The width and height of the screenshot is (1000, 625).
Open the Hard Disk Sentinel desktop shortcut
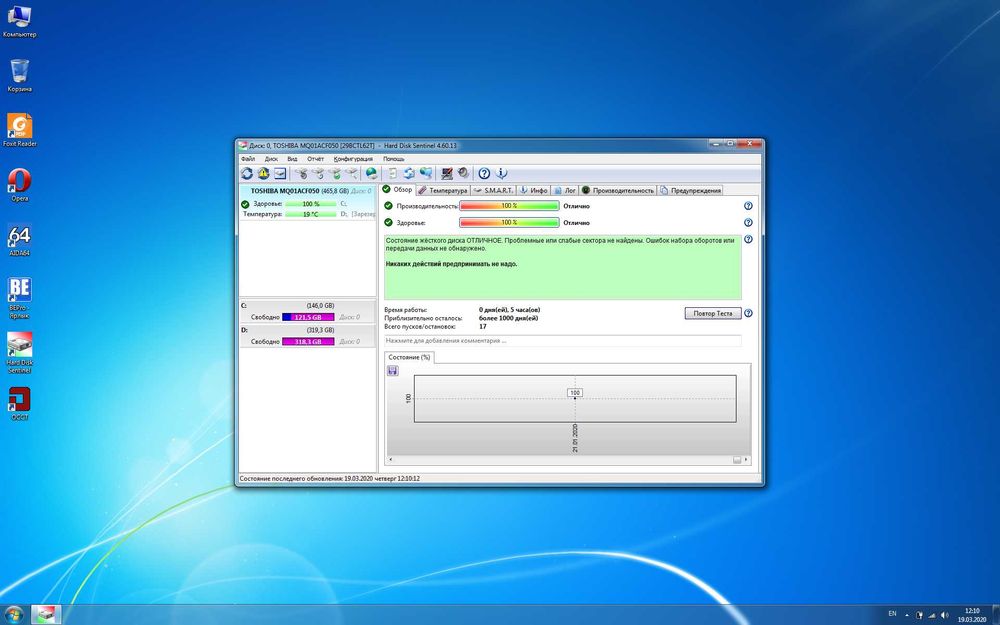point(19,353)
